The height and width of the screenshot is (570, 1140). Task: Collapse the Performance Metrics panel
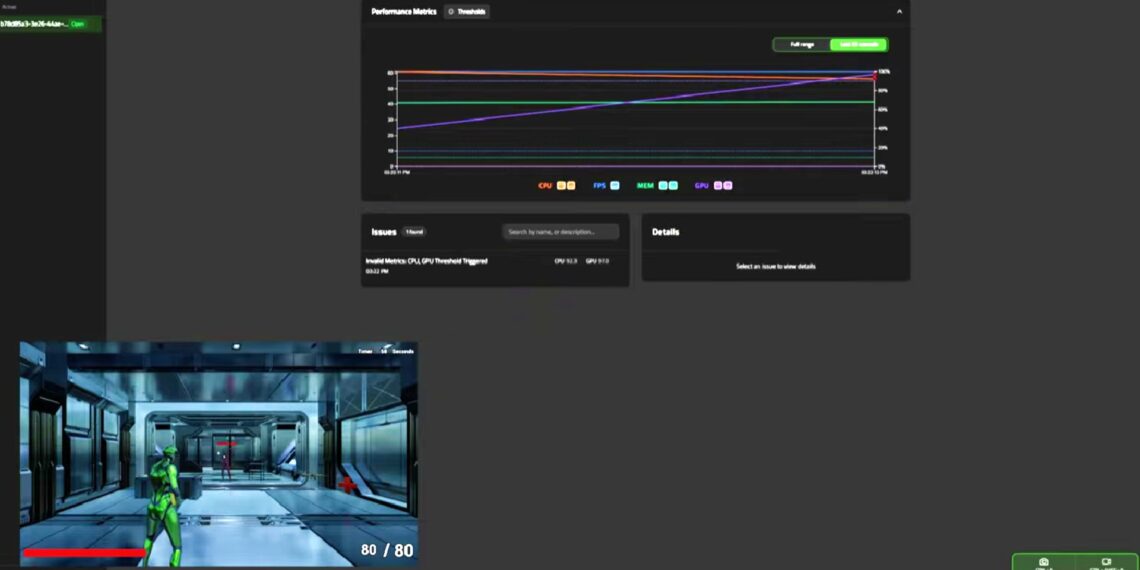coord(899,12)
